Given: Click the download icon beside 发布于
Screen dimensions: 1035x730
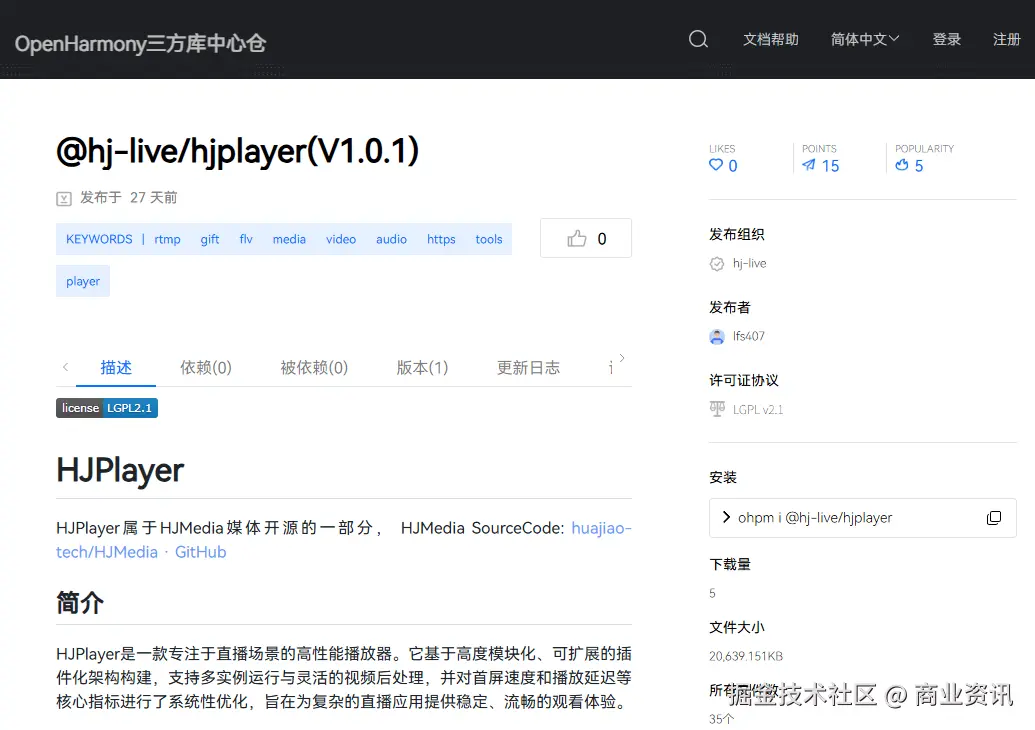Looking at the screenshot, I should pyautogui.click(x=64, y=198).
